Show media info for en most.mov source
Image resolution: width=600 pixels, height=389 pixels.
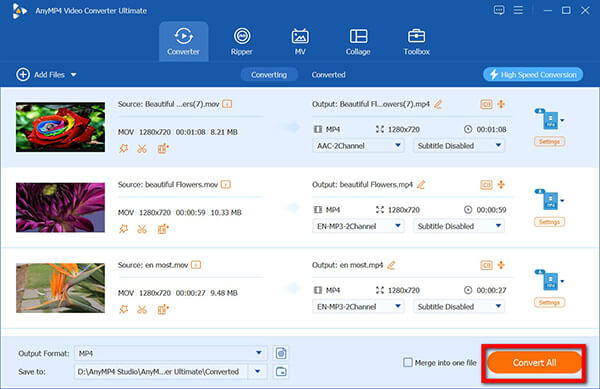coord(196,265)
